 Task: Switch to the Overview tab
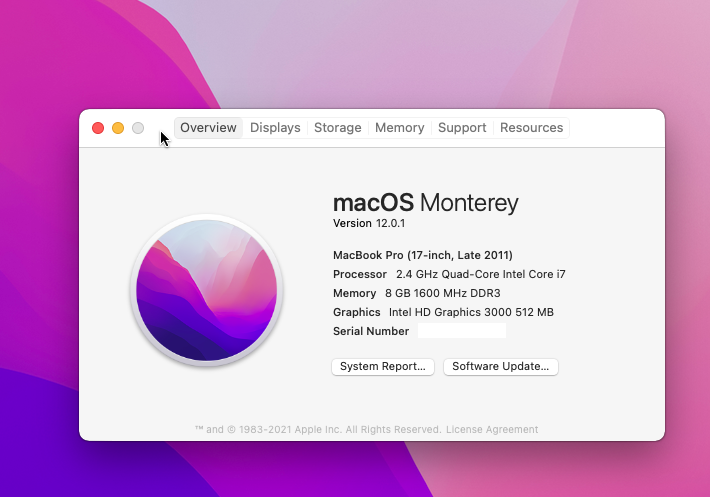pos(208,128)
